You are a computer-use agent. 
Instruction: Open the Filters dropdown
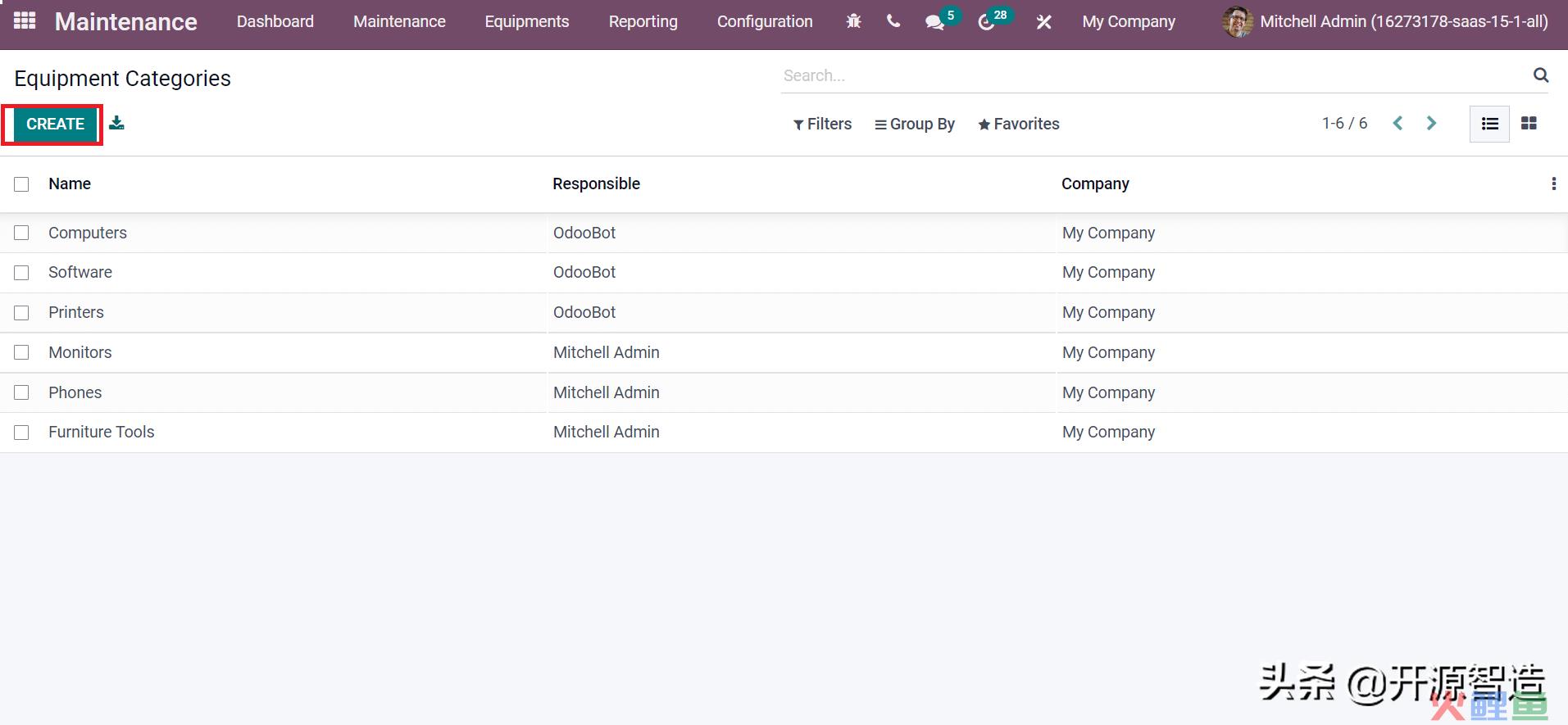822,124
